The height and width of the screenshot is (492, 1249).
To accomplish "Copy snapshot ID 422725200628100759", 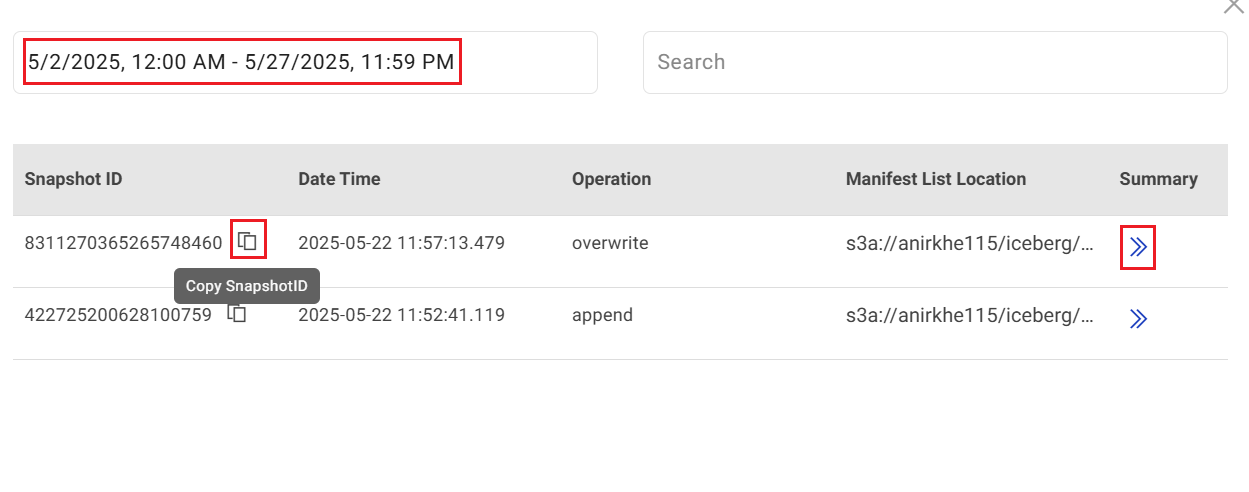I will point(237,314).
